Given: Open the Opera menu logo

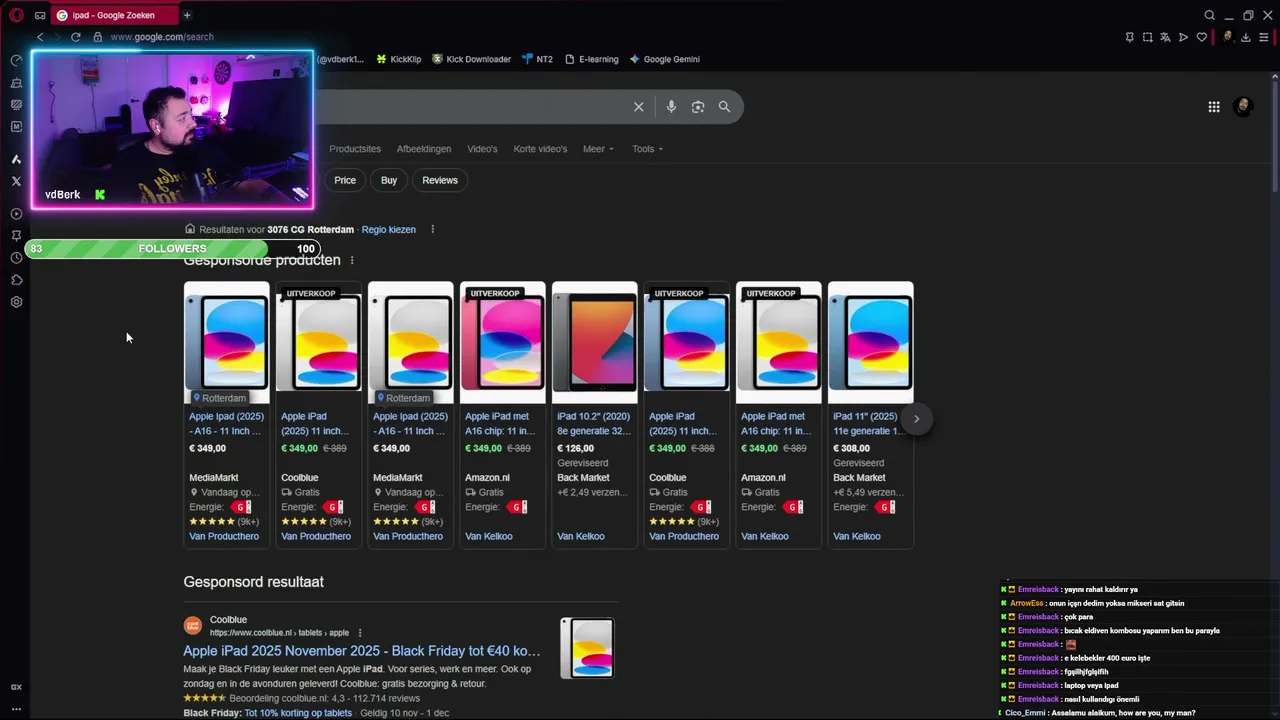Looking at the screenshot, I should [16, 15].
